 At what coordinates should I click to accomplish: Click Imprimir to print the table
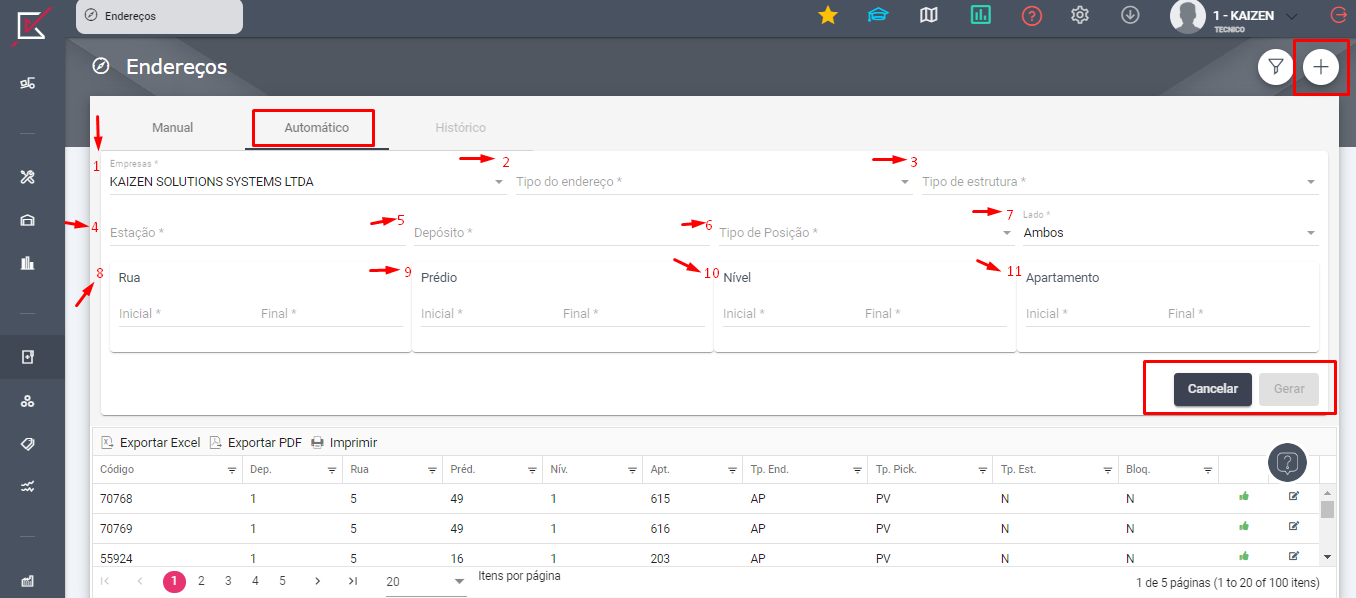[x=343, y=442]
